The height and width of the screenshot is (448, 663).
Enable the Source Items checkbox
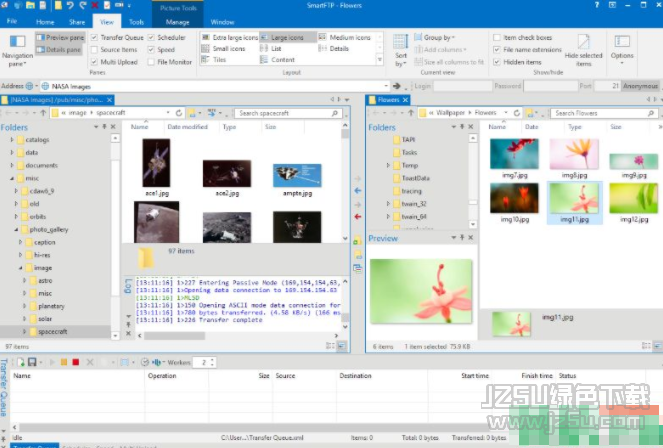tap(94, 50)
